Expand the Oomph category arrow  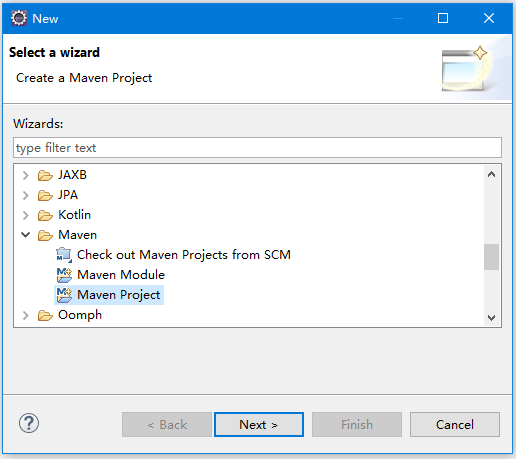click(25, 315)
